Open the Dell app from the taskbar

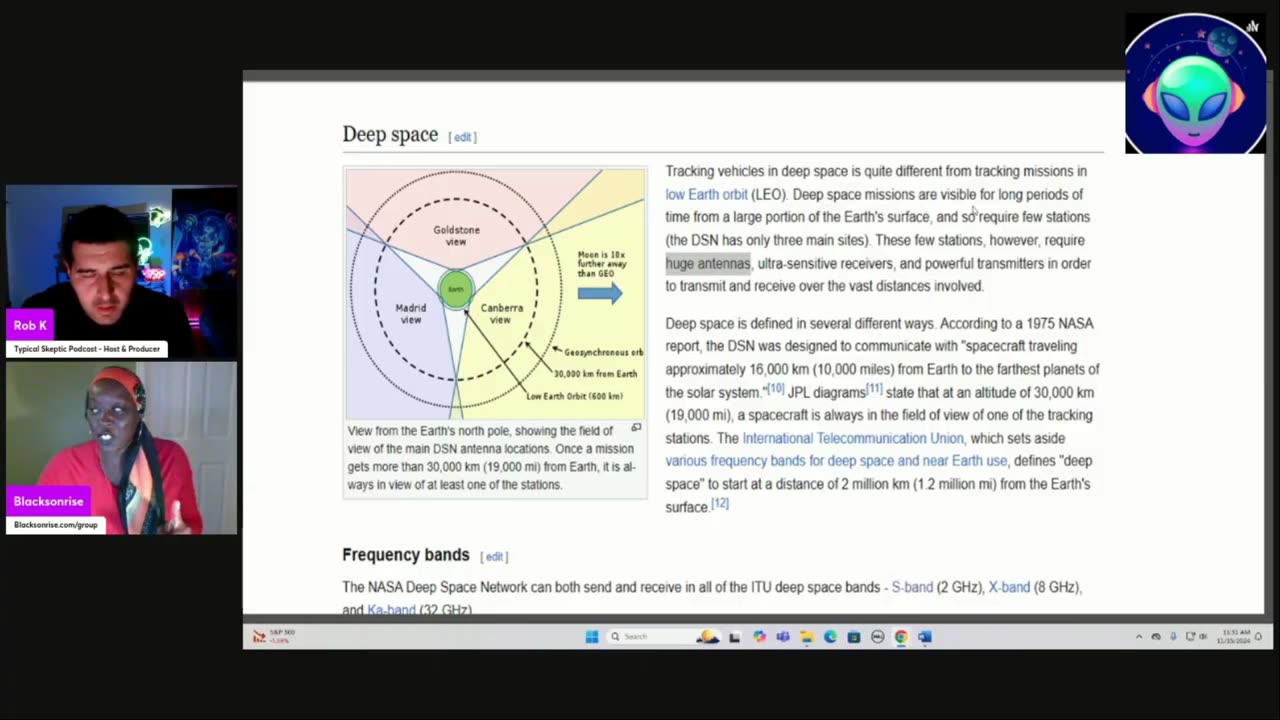(877, 636)
